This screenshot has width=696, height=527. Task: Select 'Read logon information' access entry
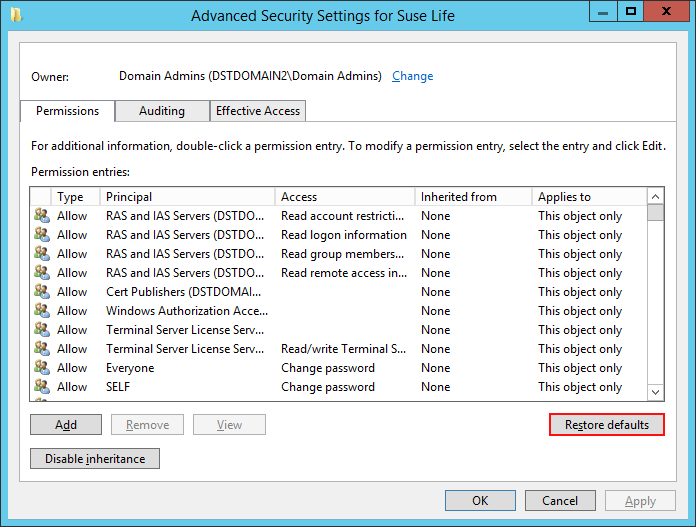(x=344, y=235)
